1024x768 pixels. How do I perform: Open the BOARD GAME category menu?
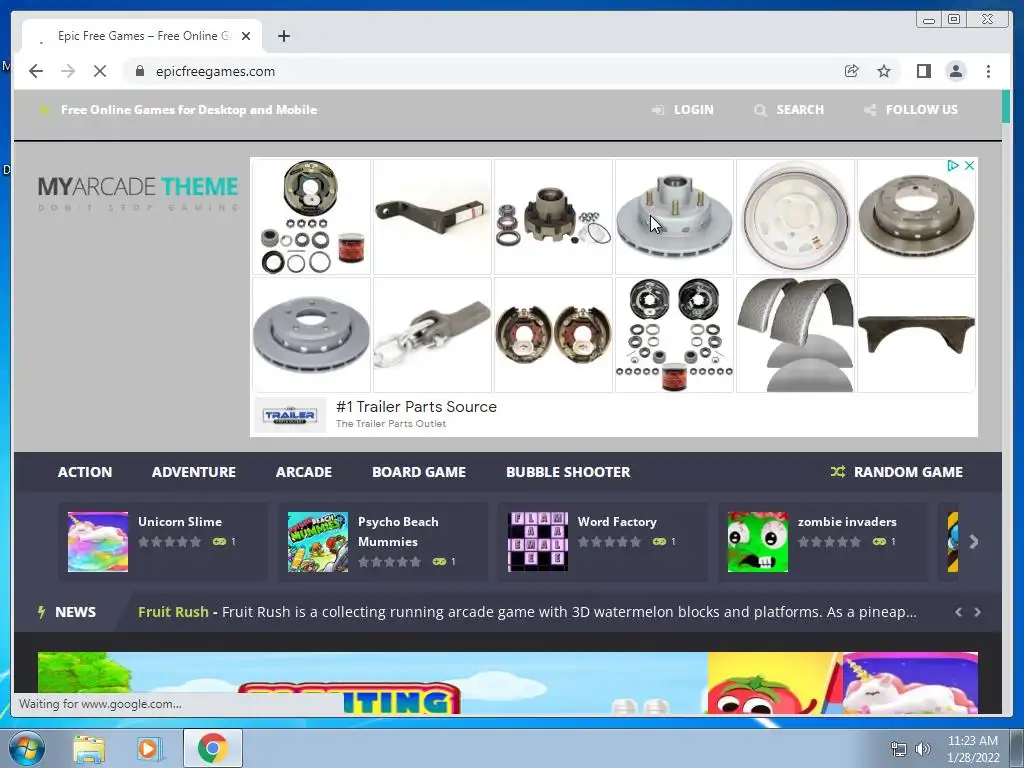click(x=419, y=472)
